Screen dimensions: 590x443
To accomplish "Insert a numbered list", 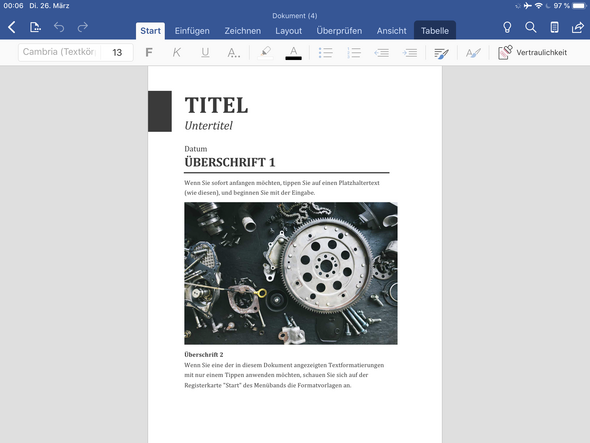I will coord(354,52).
